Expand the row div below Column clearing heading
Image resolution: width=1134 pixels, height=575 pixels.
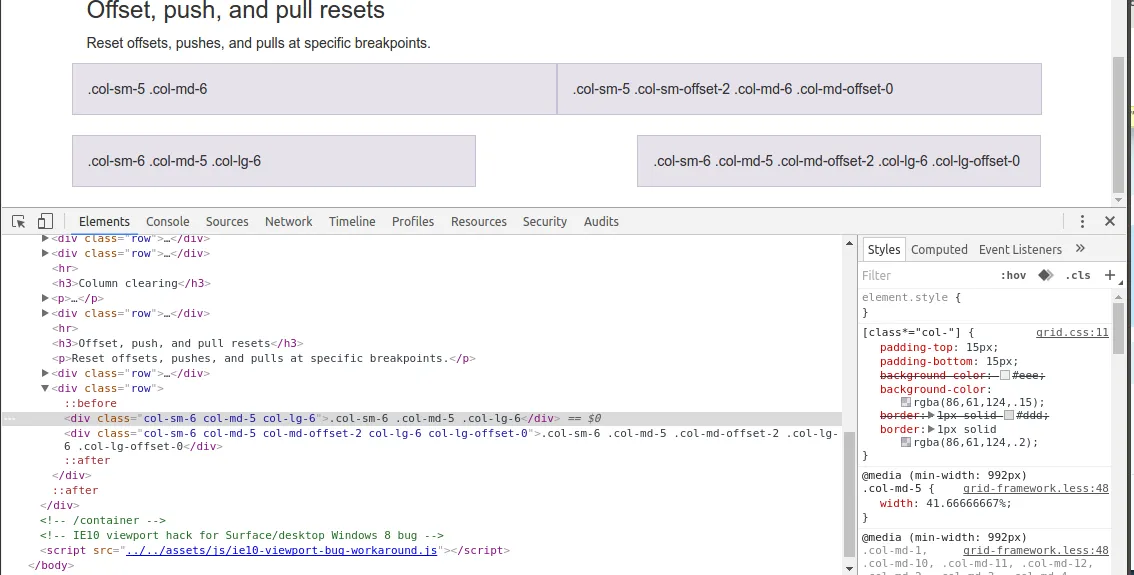click(x=45, y=313)
